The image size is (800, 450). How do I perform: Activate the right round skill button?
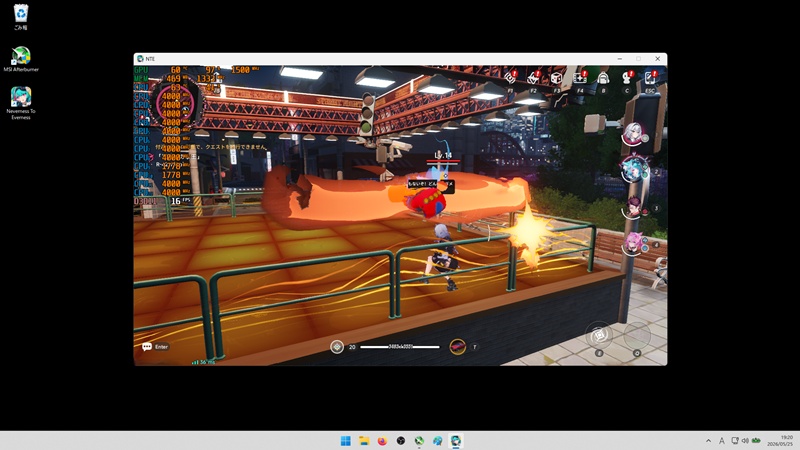coord(637,335)
